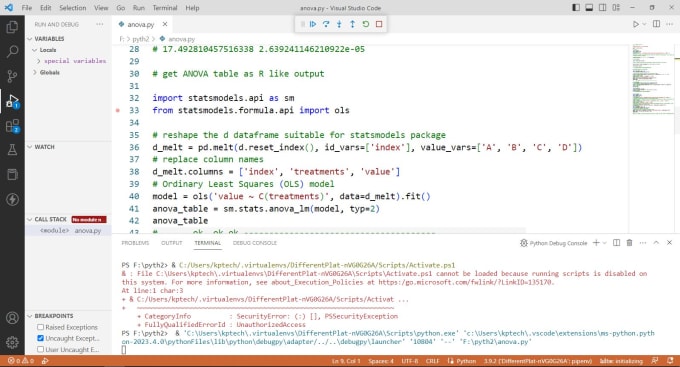
Task: Kill terminal with trash icon
Action: 629,243
